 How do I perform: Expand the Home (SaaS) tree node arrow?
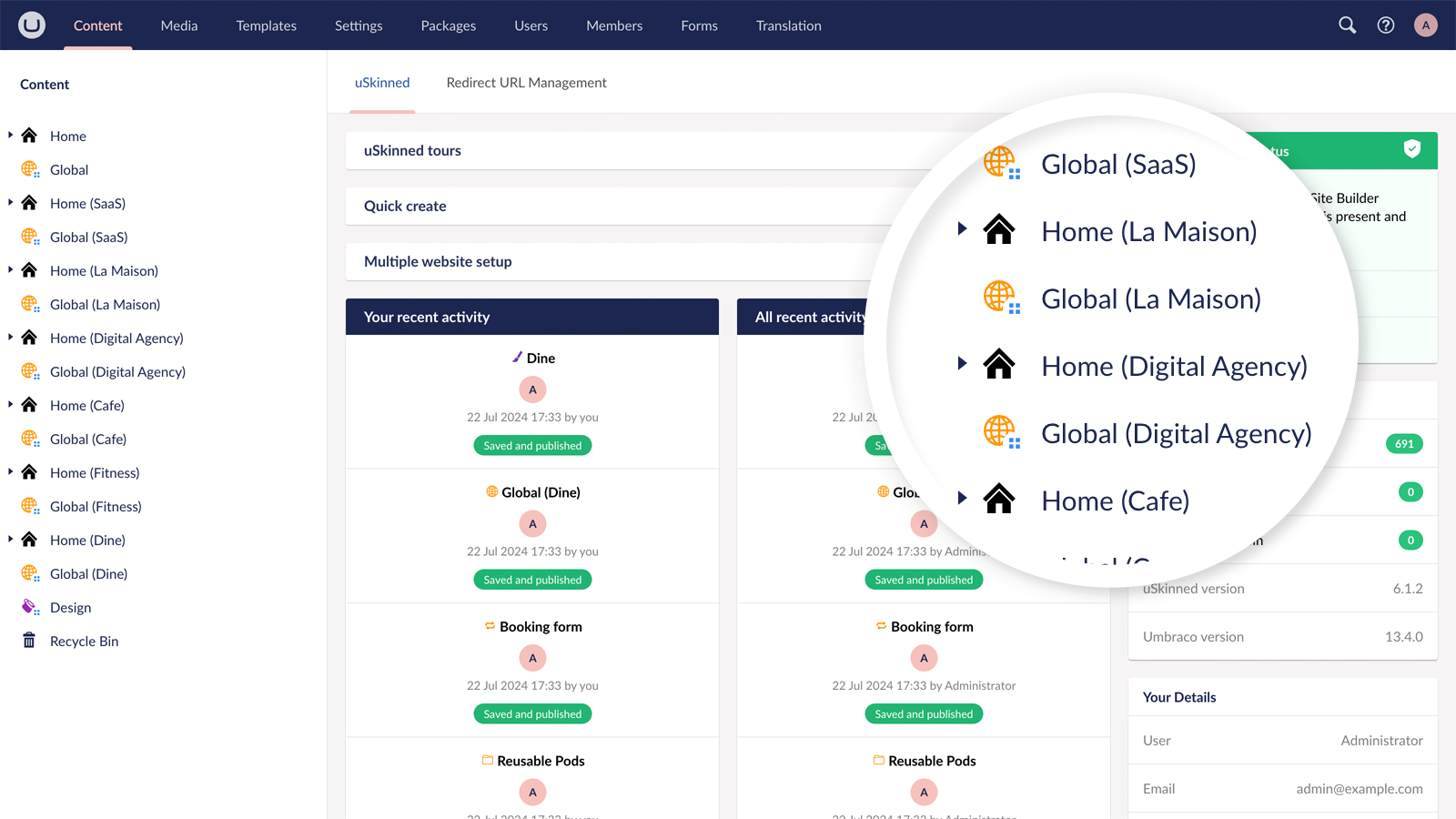click(x=10, y=202)
